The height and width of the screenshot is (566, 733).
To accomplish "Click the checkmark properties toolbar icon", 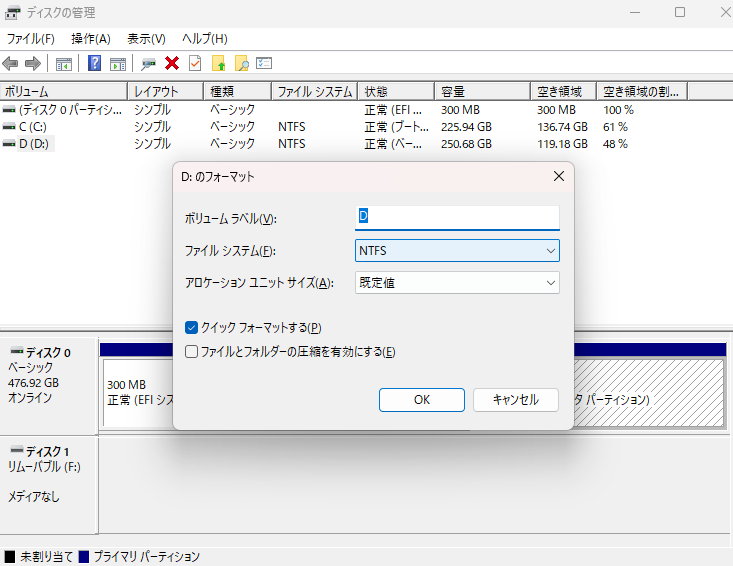I will coord(195,63).
